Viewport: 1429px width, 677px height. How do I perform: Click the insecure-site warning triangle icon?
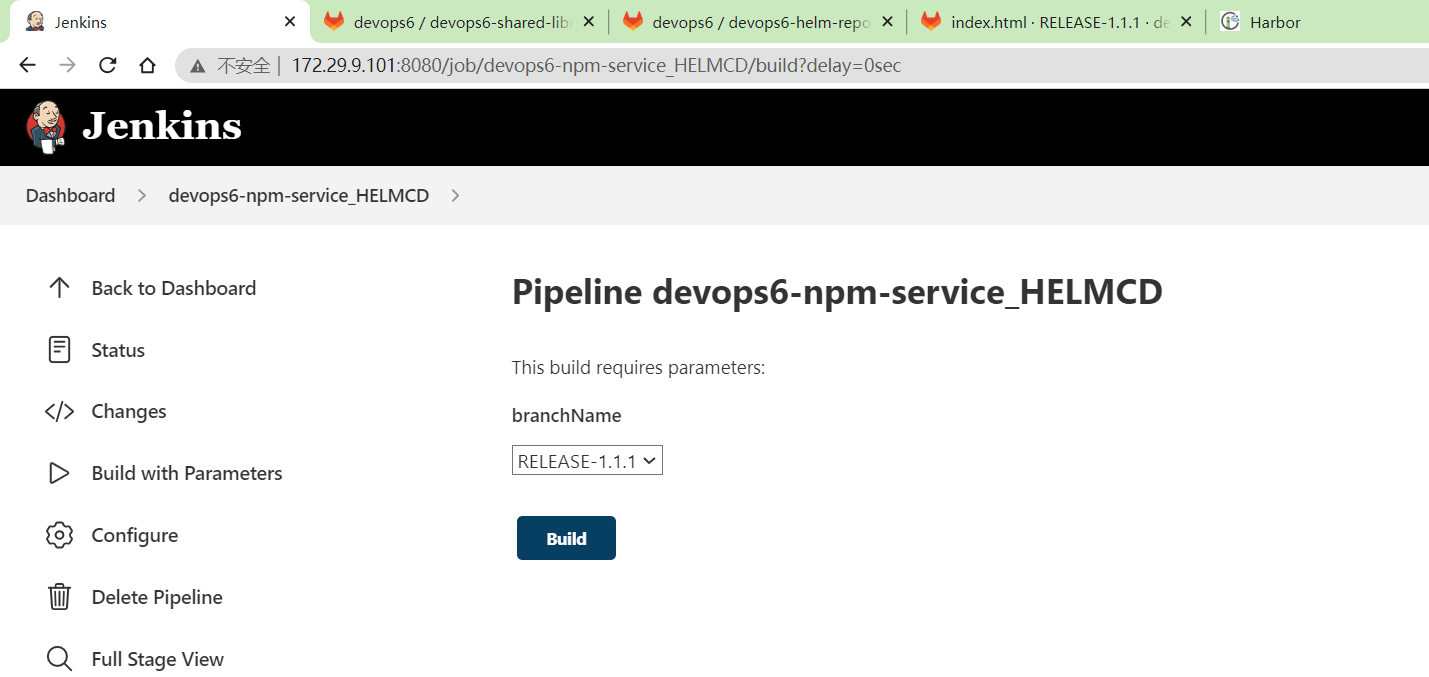[x=198, y=66]
